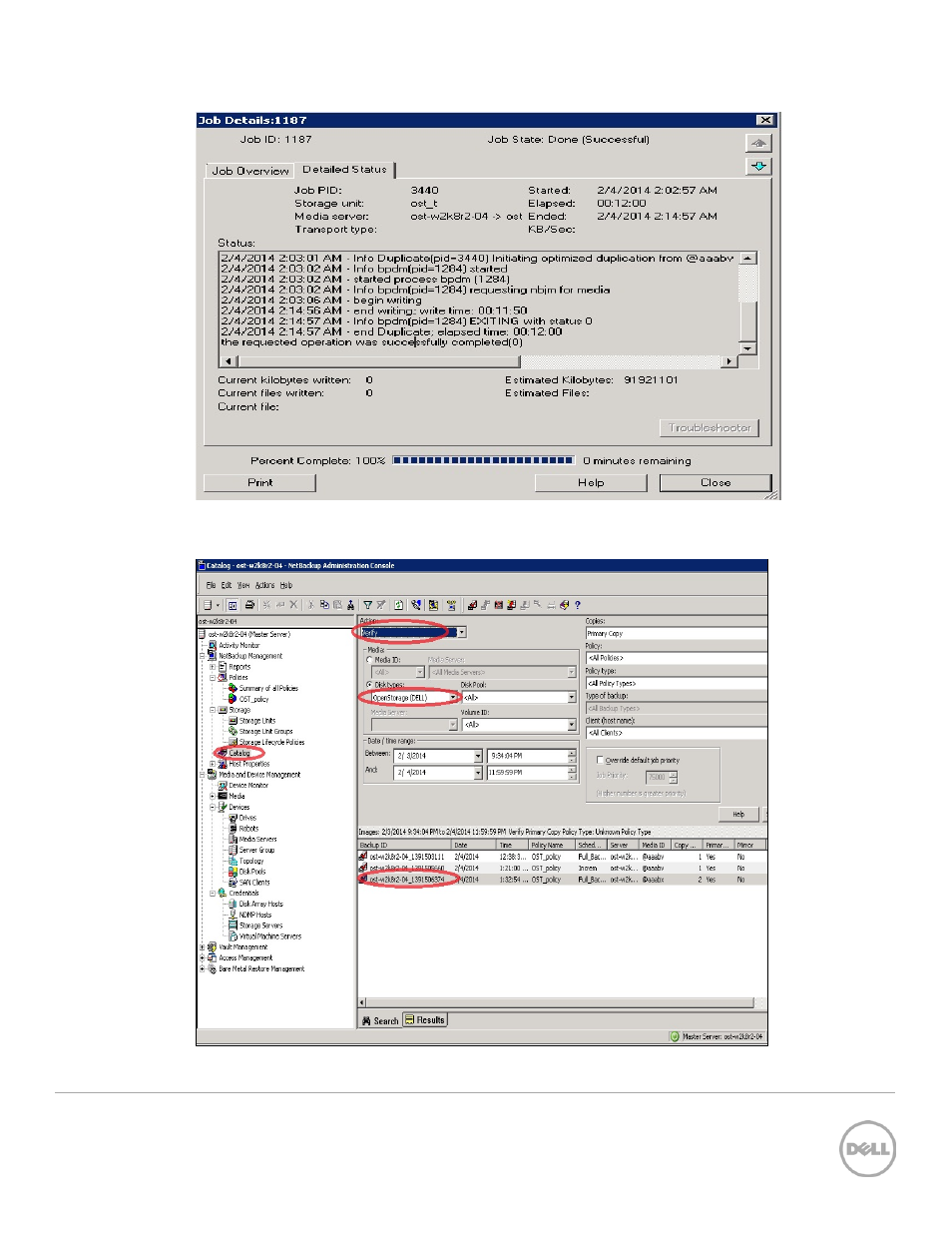The height and width of the screenshot is (1233, 952).
Task: Click the percent complete progress bar
Action: 483,460
